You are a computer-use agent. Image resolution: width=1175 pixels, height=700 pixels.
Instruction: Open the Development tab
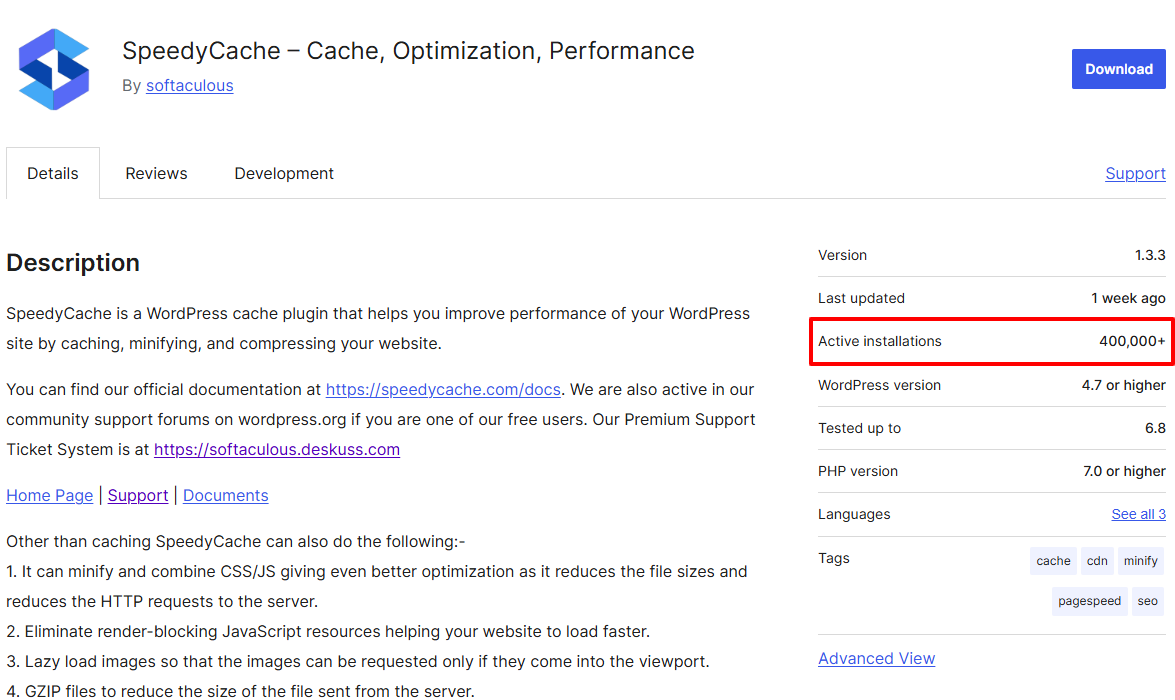click(284, 173)
